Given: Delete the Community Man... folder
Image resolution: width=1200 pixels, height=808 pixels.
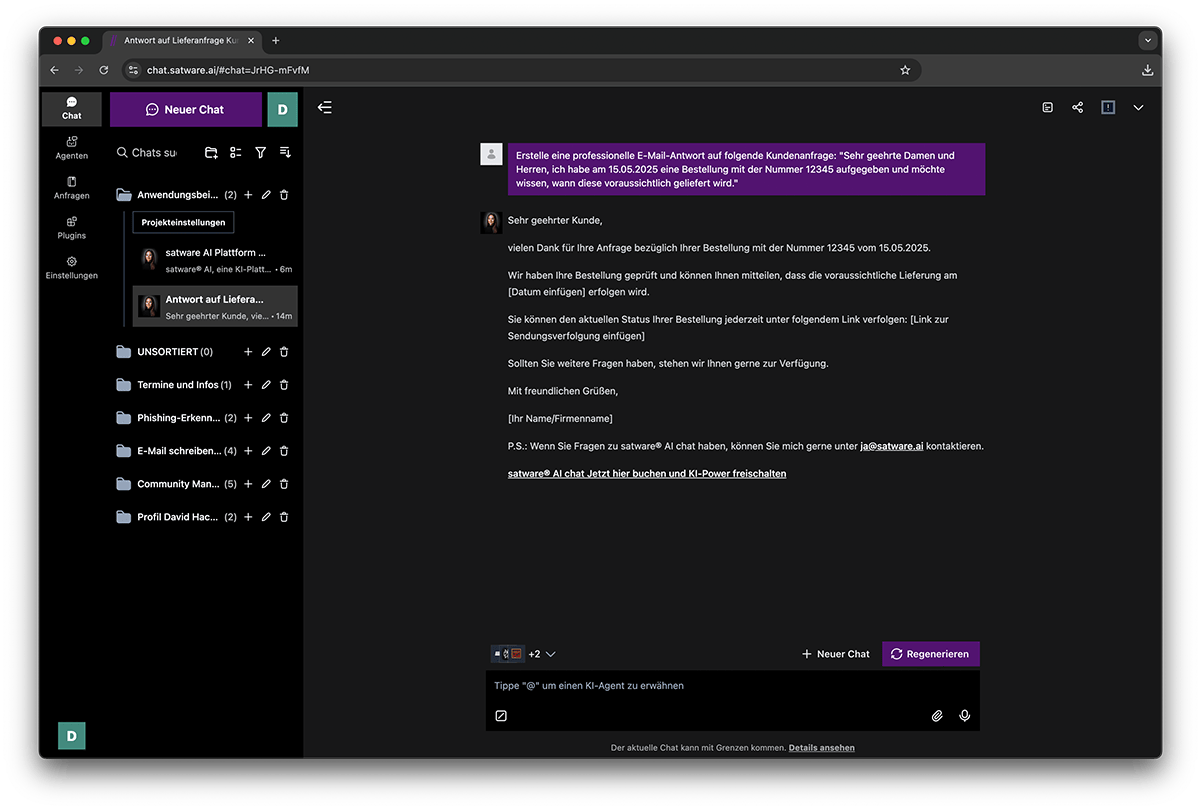Looking at the screenshot, I should (284, 484).
